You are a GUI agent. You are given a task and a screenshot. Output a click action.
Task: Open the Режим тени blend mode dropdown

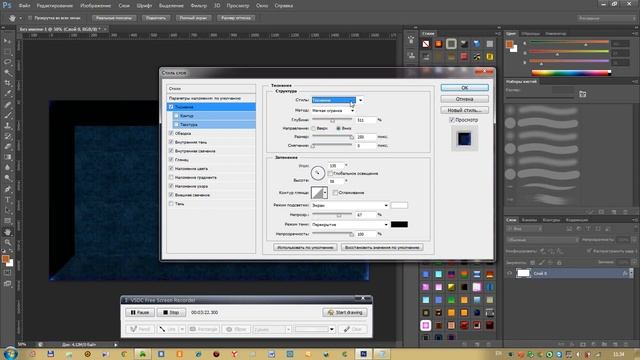click(350, 224)
